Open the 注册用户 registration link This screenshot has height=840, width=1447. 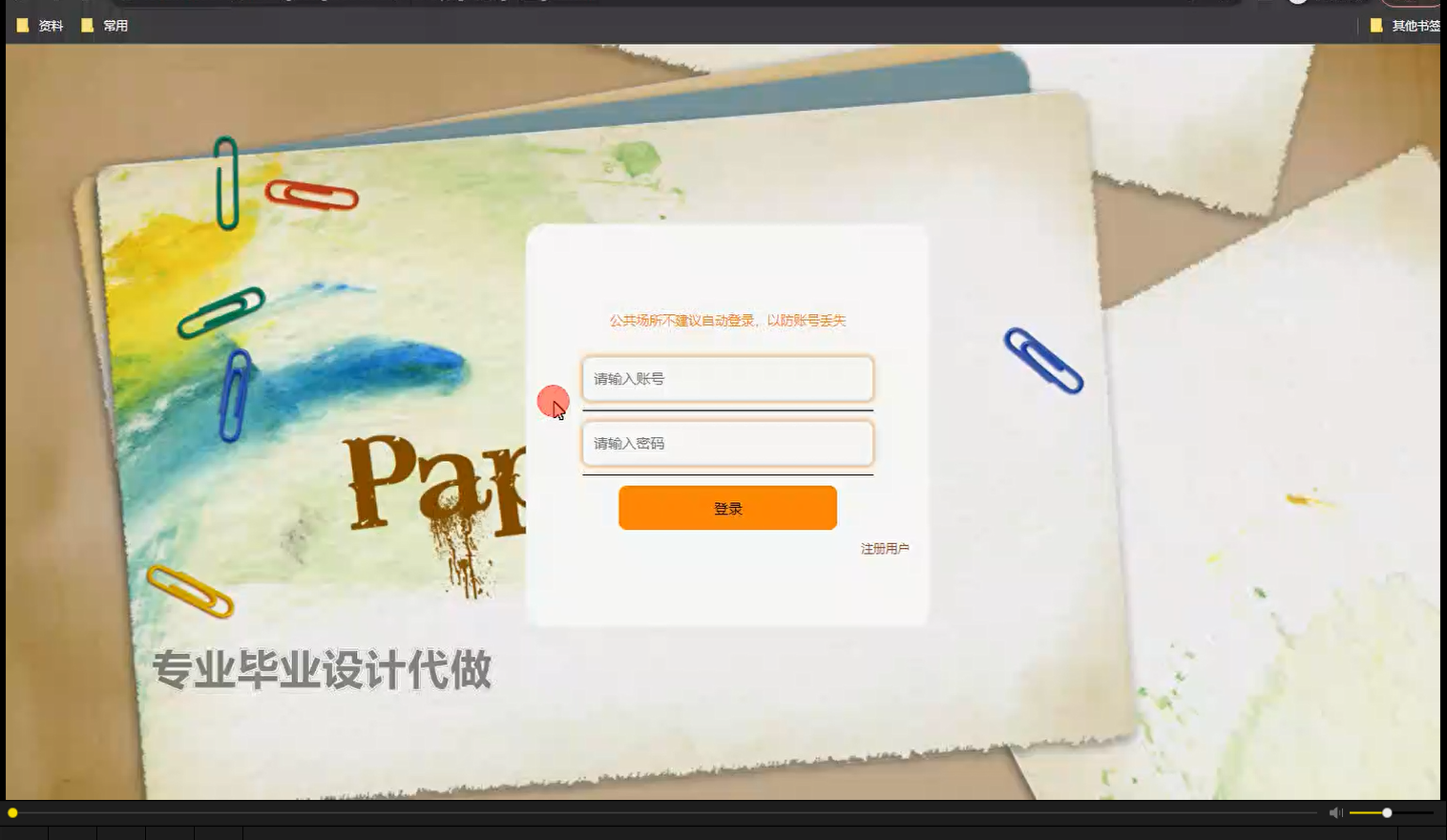[886, 547]
